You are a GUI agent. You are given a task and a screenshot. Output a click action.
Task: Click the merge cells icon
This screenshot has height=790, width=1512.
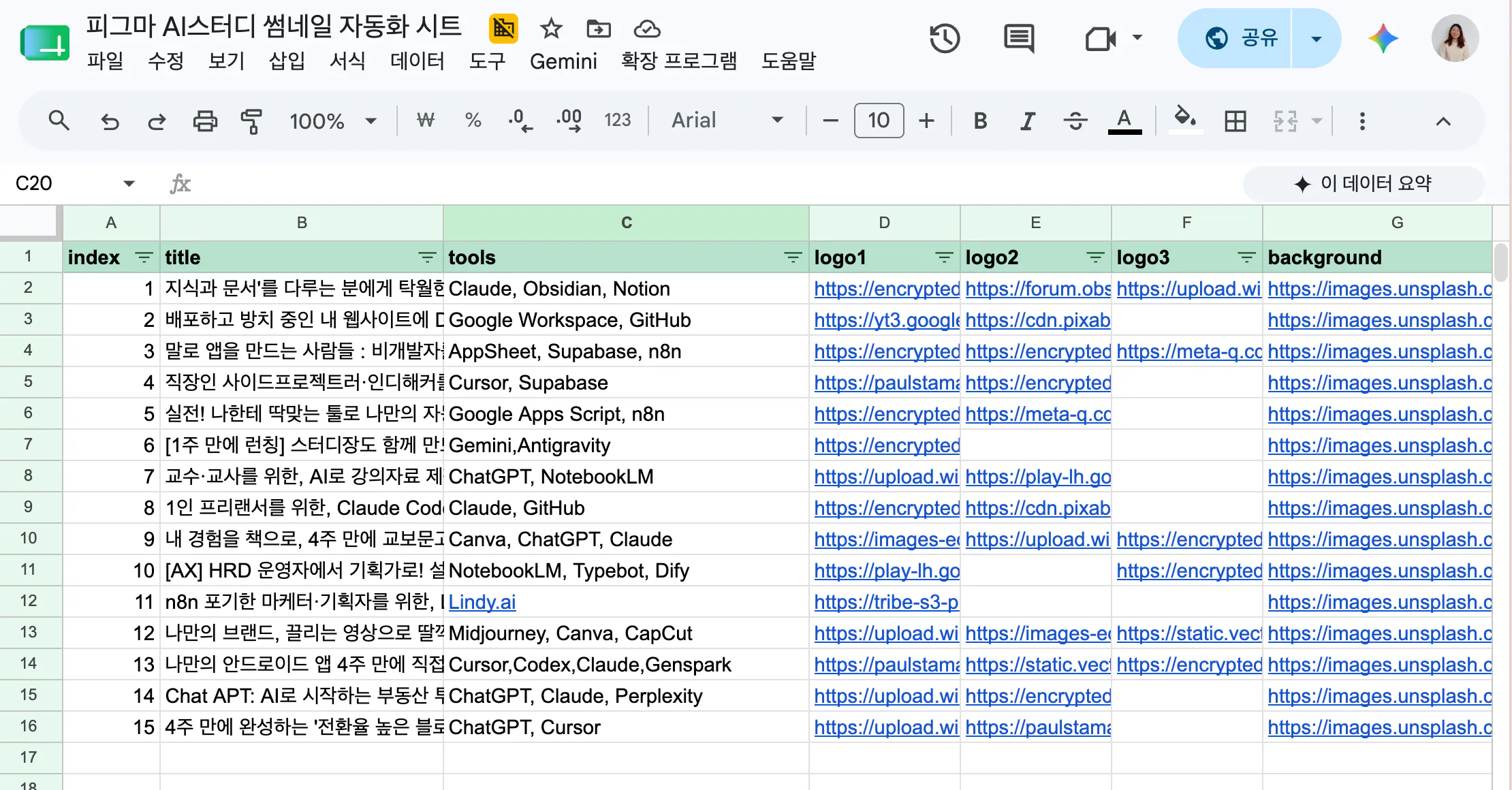(x=1285, y=121)
